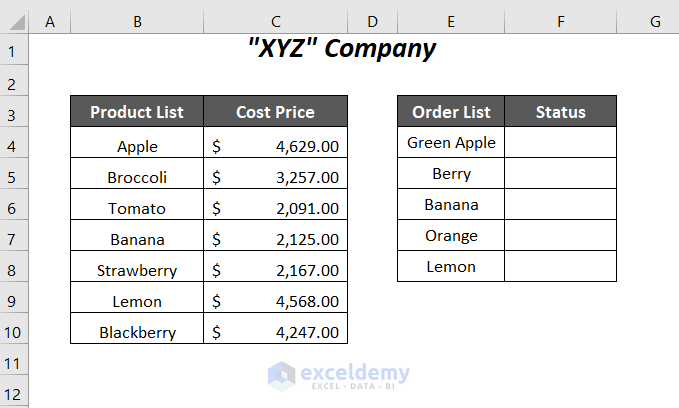
Task: Select the Broccoli cell
Action: pos(137,178)
